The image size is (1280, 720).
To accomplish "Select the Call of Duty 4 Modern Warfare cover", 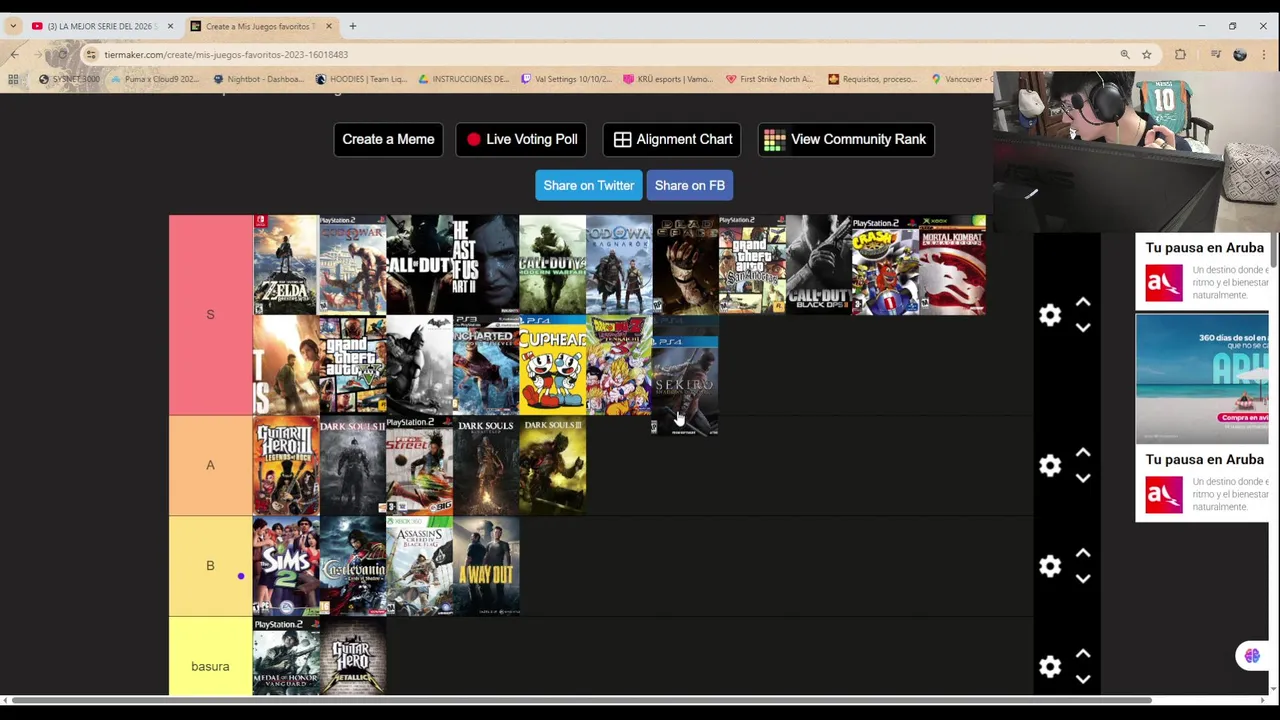I will 552,265.
